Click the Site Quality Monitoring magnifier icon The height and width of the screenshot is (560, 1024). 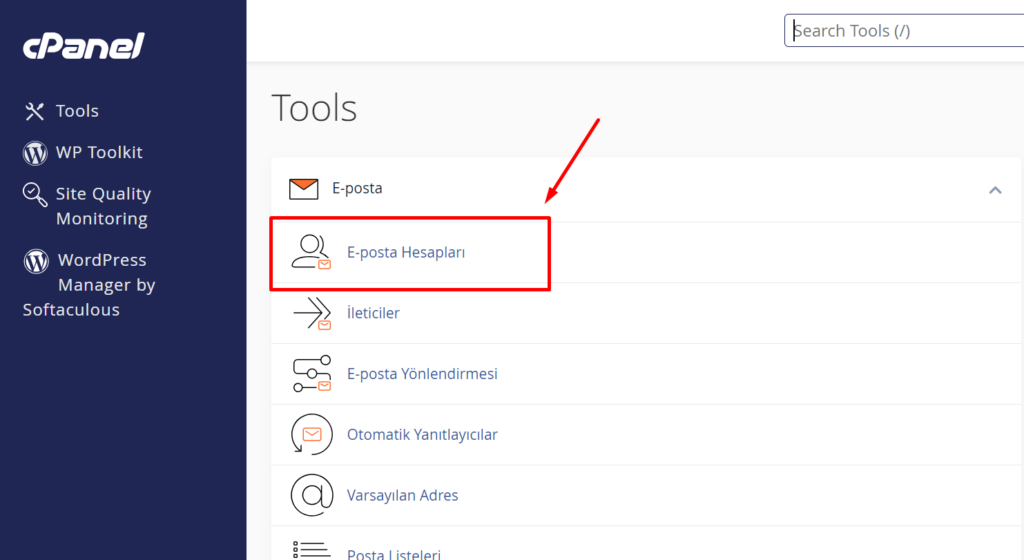coord(35,194)
